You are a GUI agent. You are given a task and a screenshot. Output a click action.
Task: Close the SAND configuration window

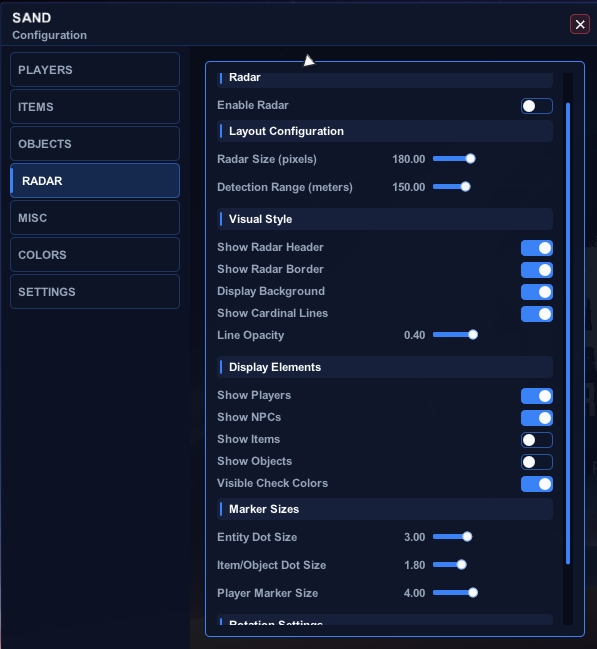point(580,24)
